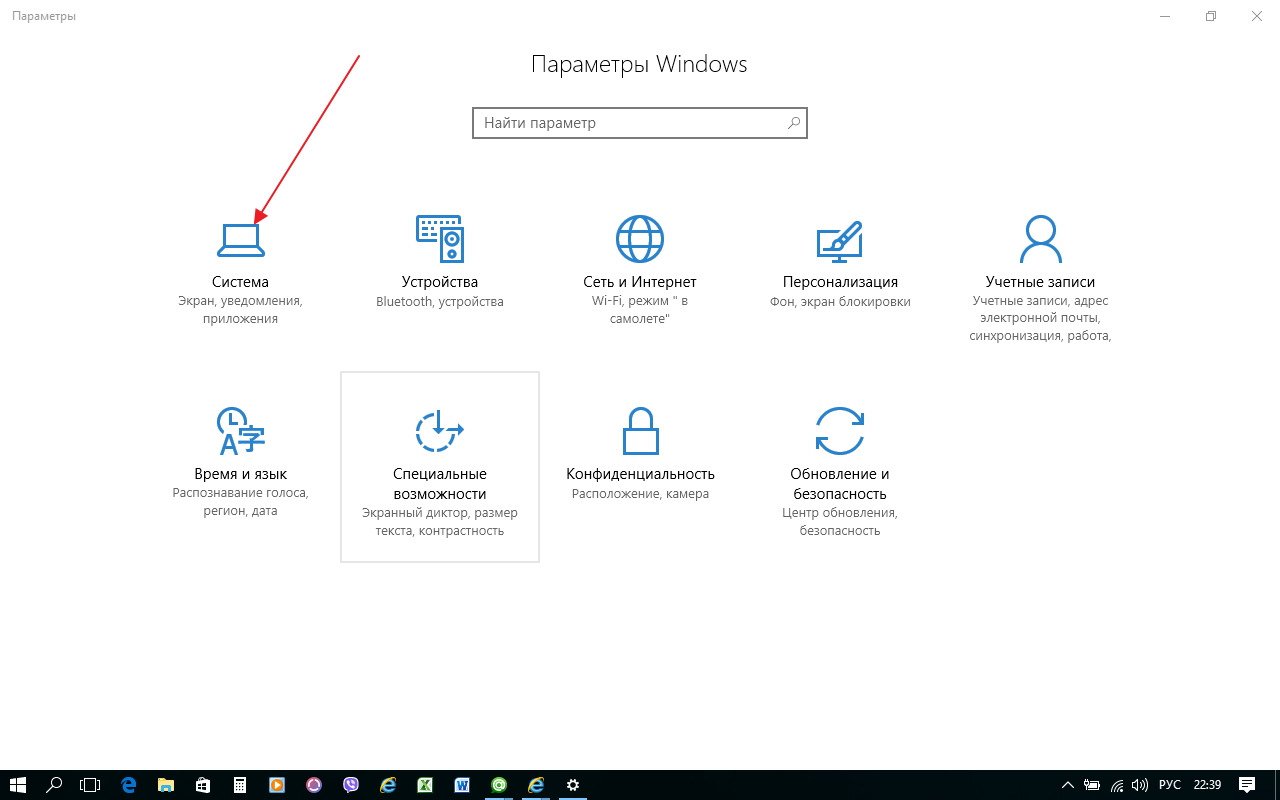This screenshot has width=1280, height=800.
Task: Open the Сеть и Интернет category
Action: point(640,270)
